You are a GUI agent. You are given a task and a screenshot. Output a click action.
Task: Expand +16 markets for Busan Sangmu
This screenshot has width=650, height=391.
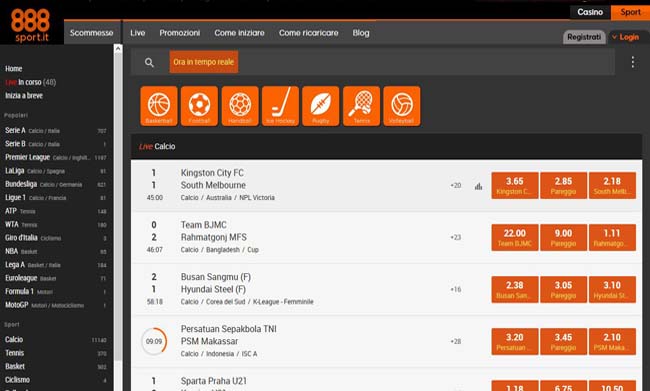click(x=456, y=289)
